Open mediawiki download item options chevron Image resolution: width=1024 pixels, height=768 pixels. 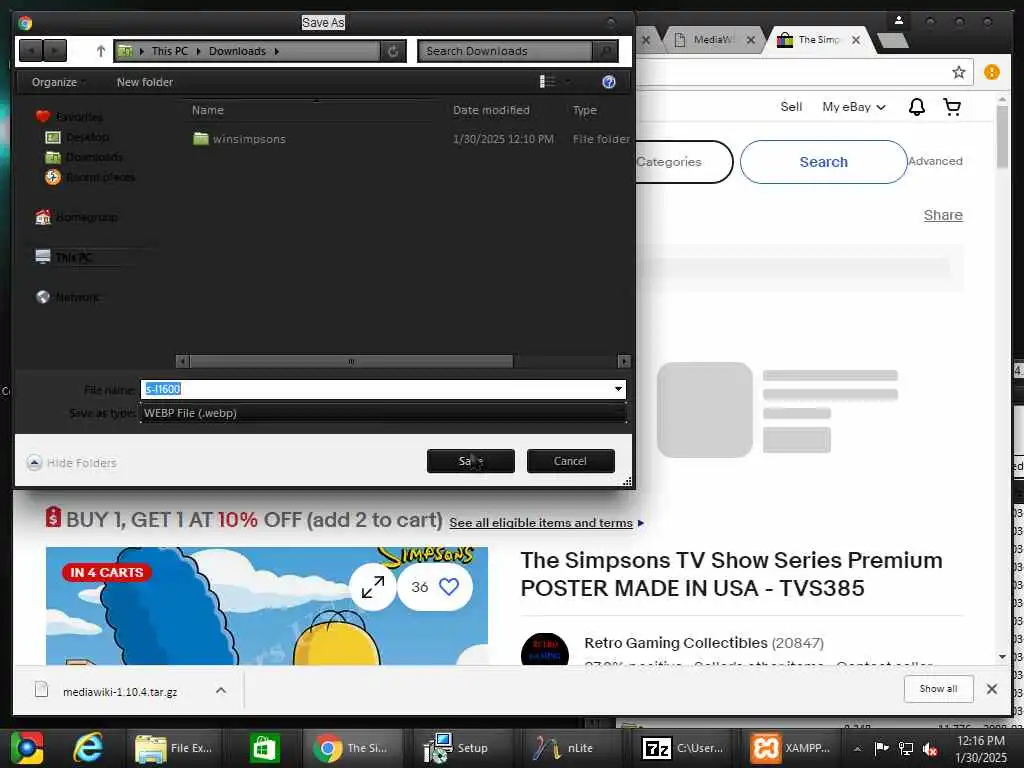coord(221,690)
